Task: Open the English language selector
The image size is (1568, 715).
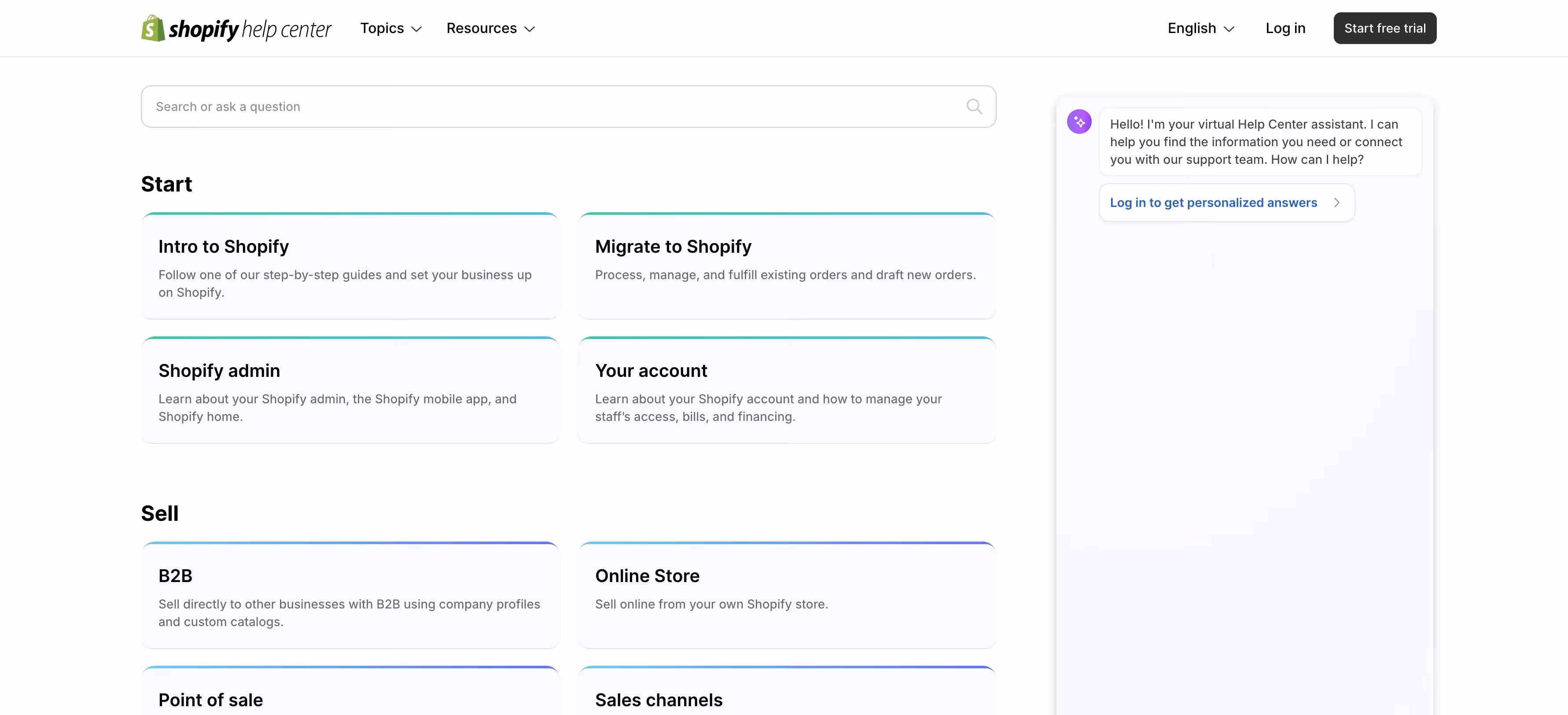Action: (1200, 29)
